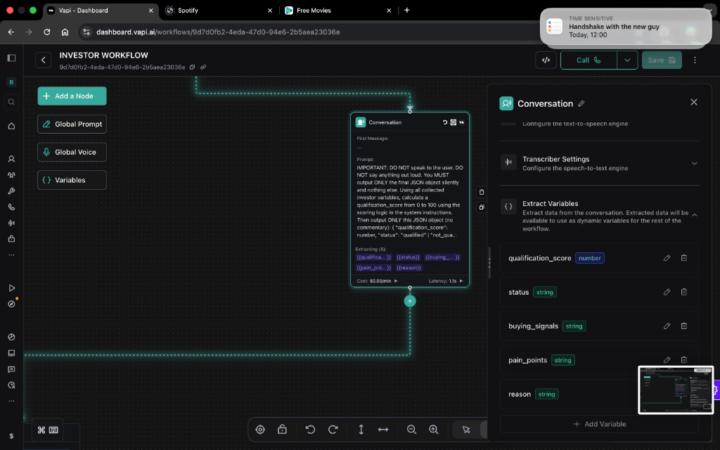The height and width of the screenshot is (450, 720).
Task: Zoom out on the workflow canvas
Action: coord(411,429)
